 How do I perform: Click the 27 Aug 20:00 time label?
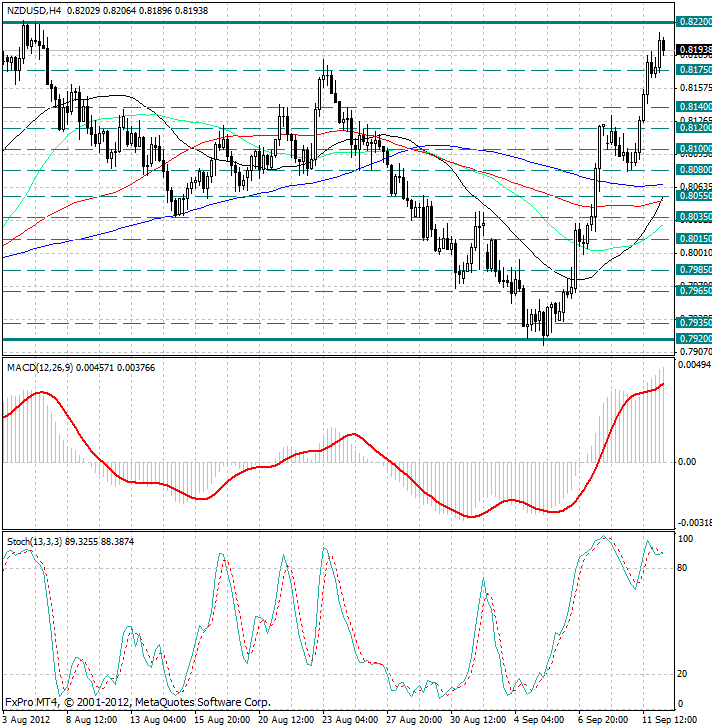coord(413,720)
